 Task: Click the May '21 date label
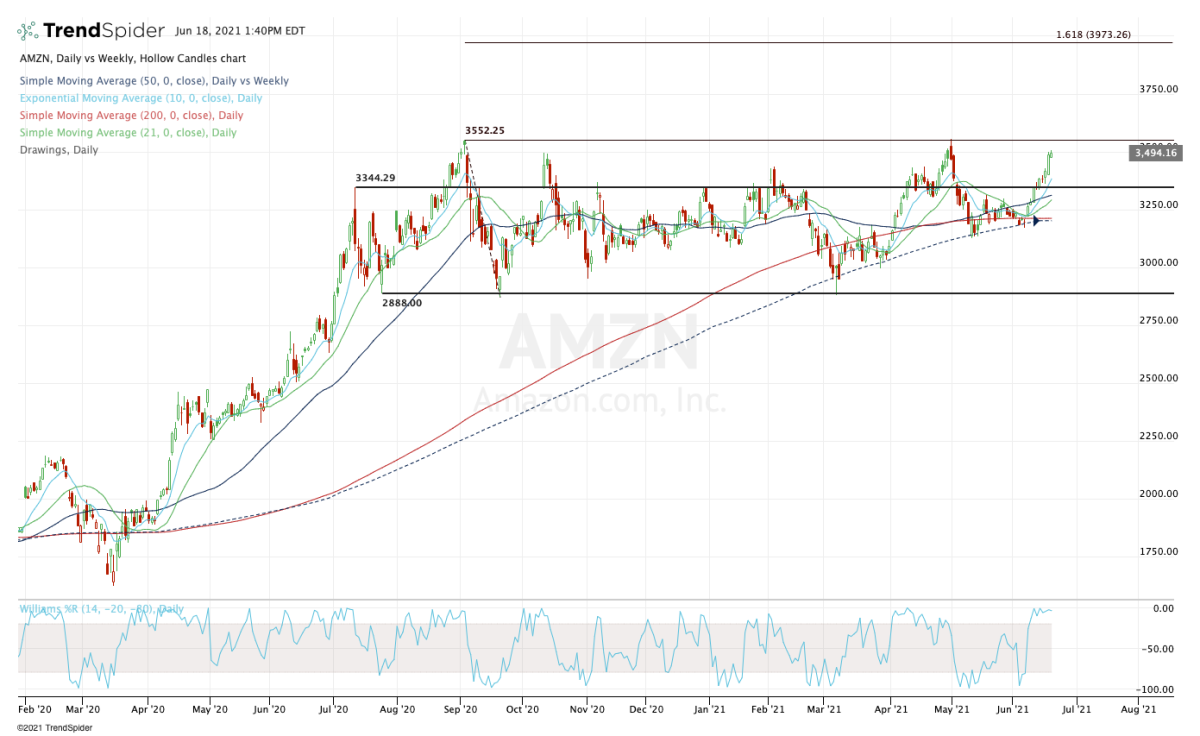pyautogui.click(x=952, y=709)
